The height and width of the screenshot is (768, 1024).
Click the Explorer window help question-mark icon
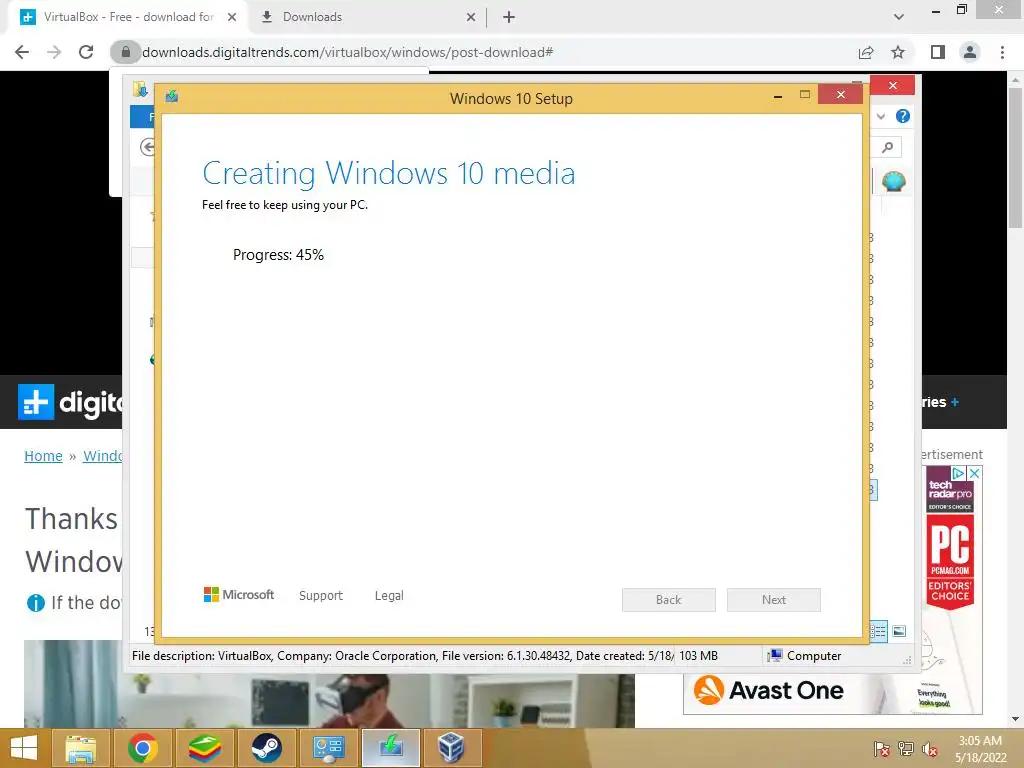tap(903, 116)
